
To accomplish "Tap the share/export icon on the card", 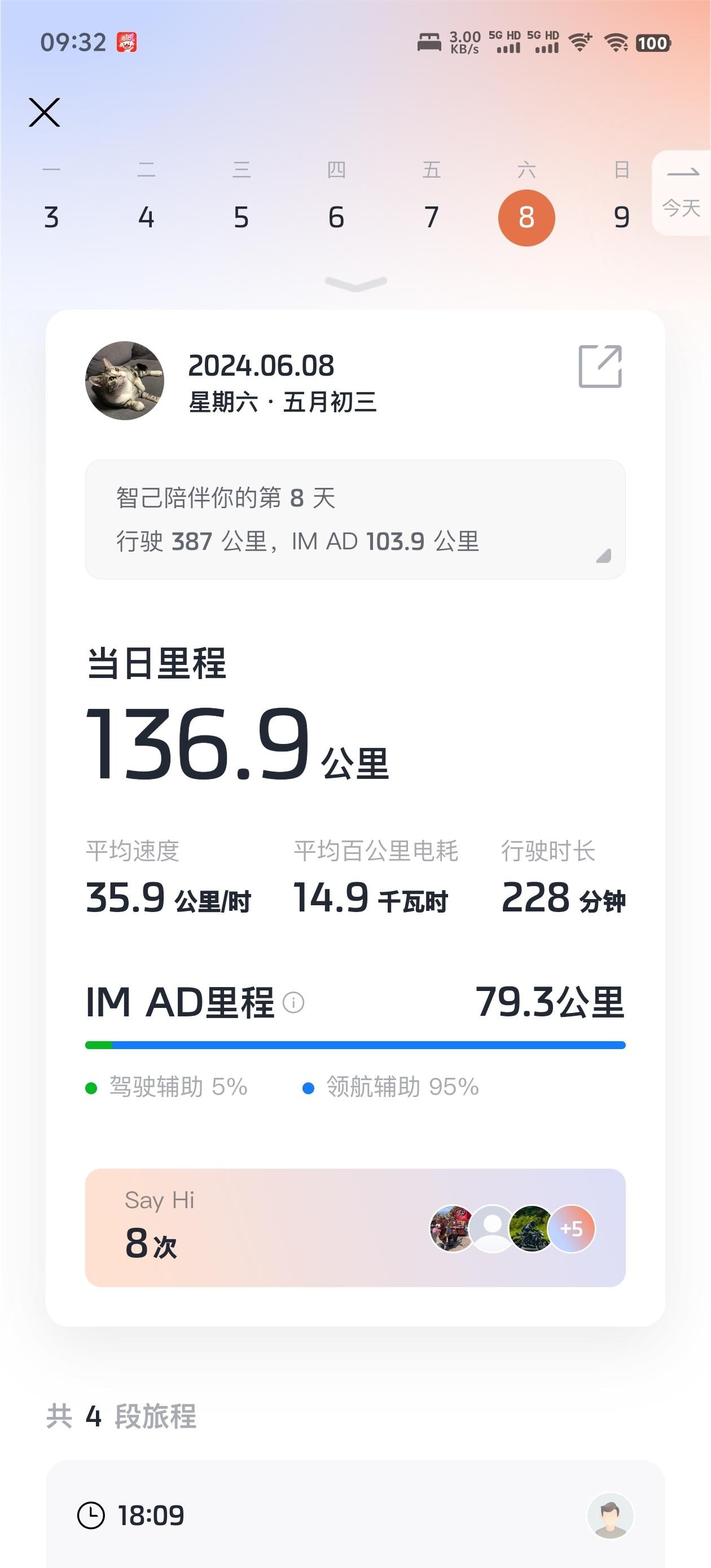I will tap(600, 367).
